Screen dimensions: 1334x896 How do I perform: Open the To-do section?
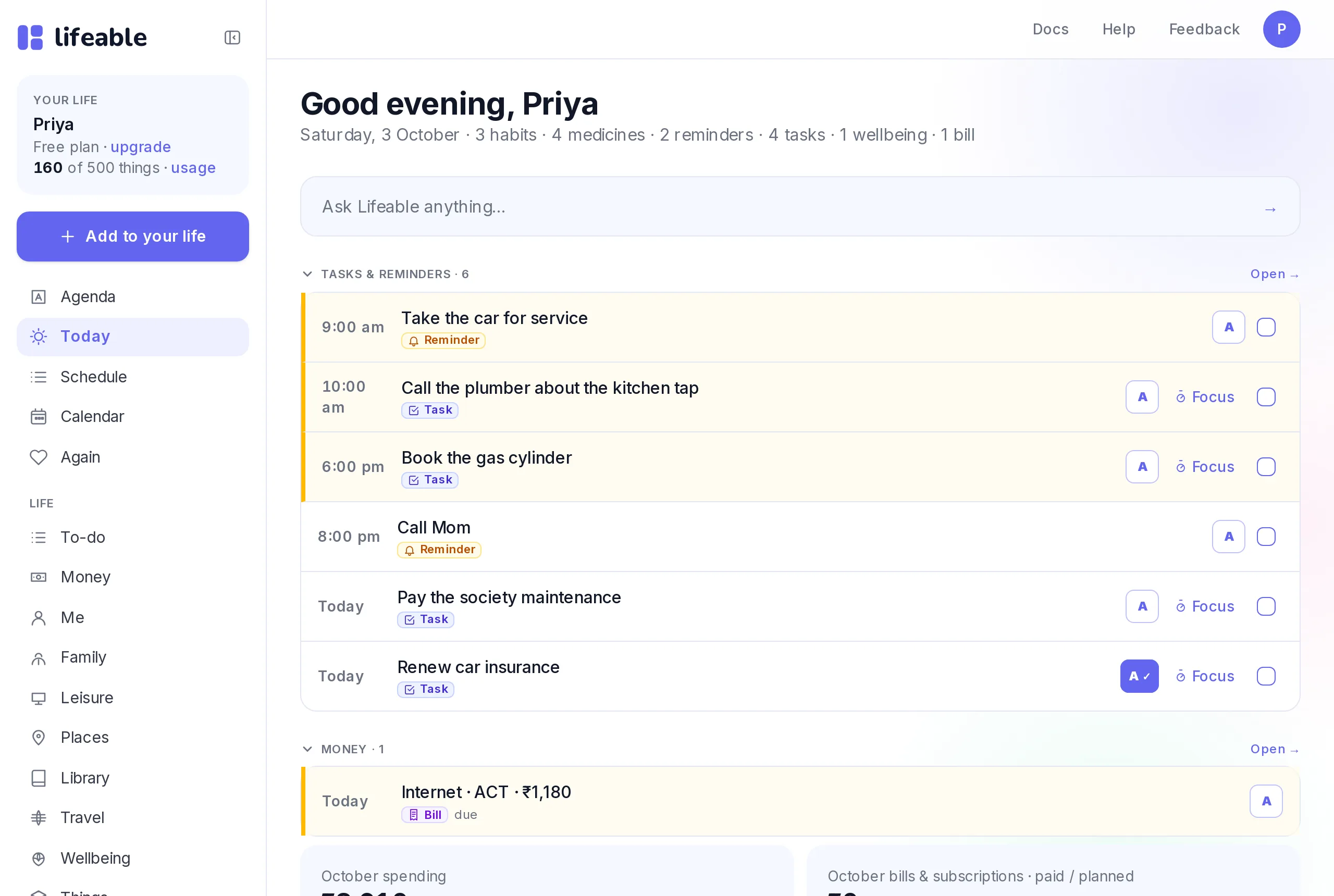pos(132,537)
